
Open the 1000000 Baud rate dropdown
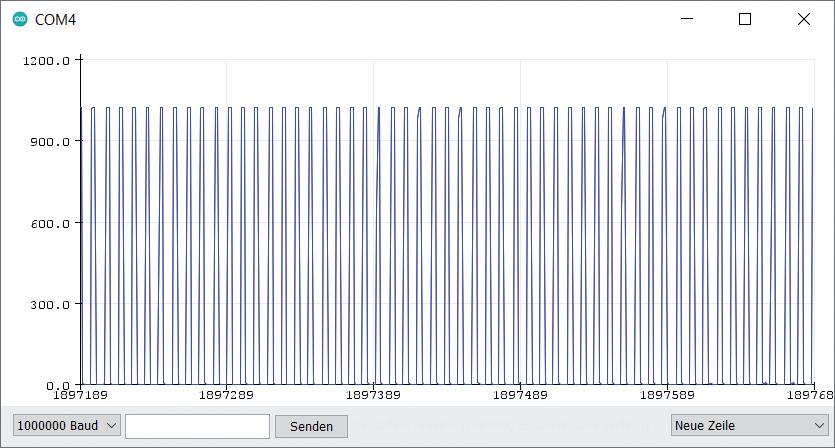tap(67, 426)
